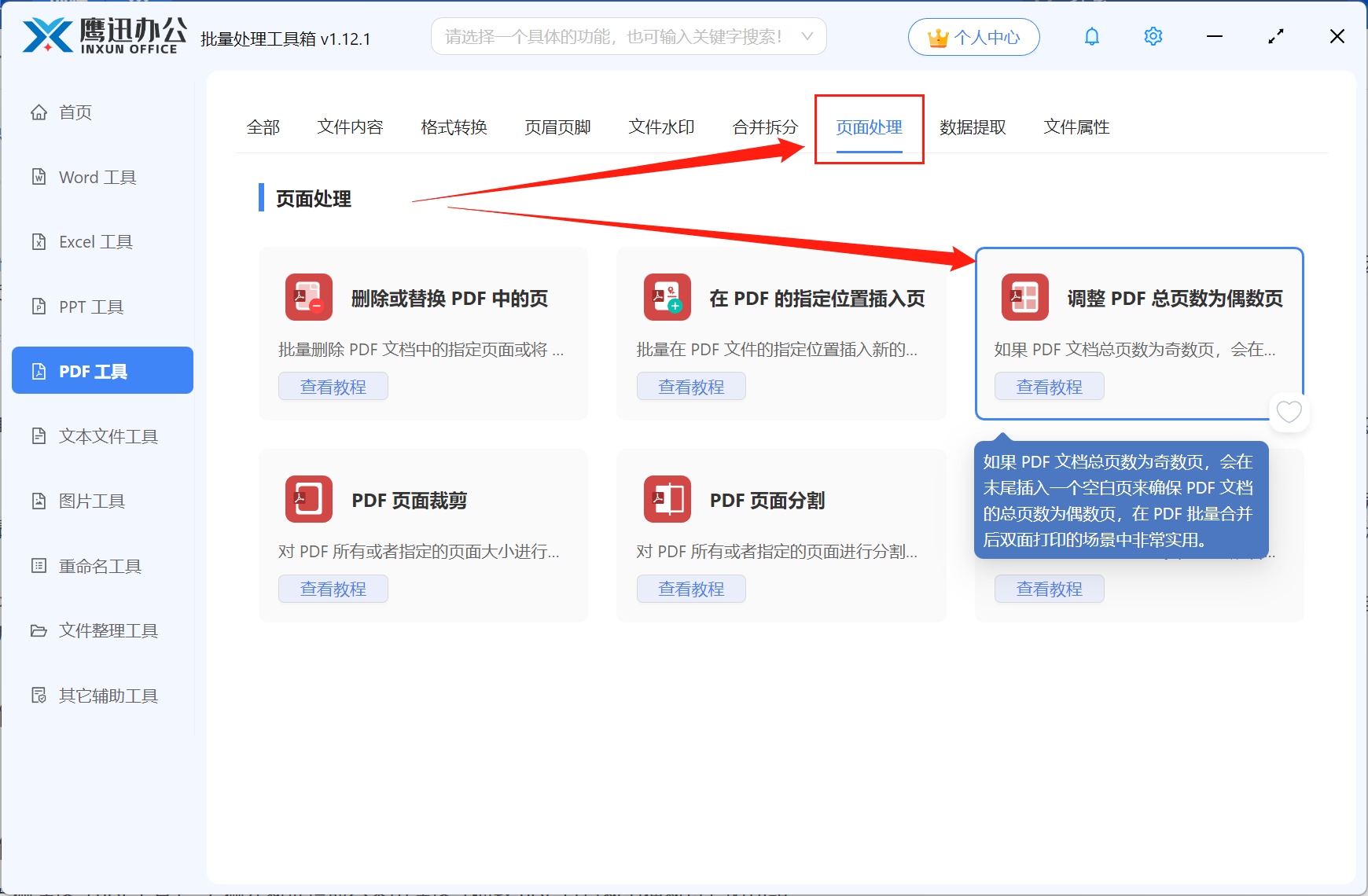1368x896 pixels.
Task: Click 查看教程 under 删除或替换 PDF 中的页
Action: (333, 386)
